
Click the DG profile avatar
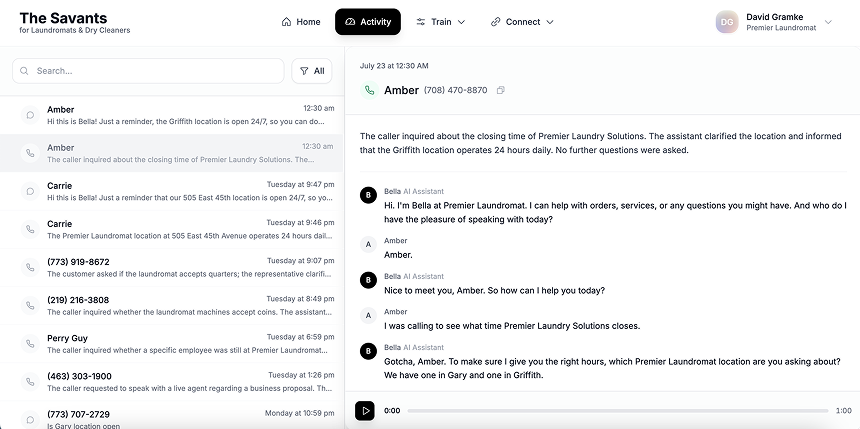[727, 22]
